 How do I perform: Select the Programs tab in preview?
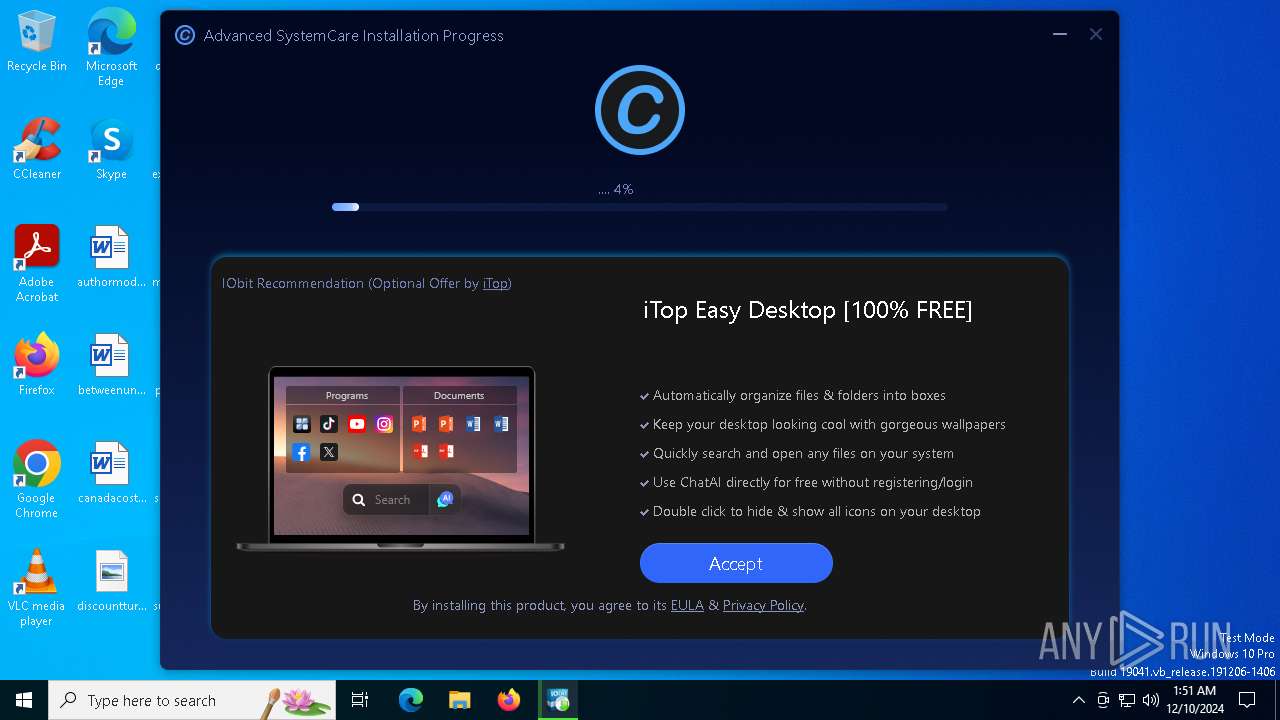coord(346,395)
